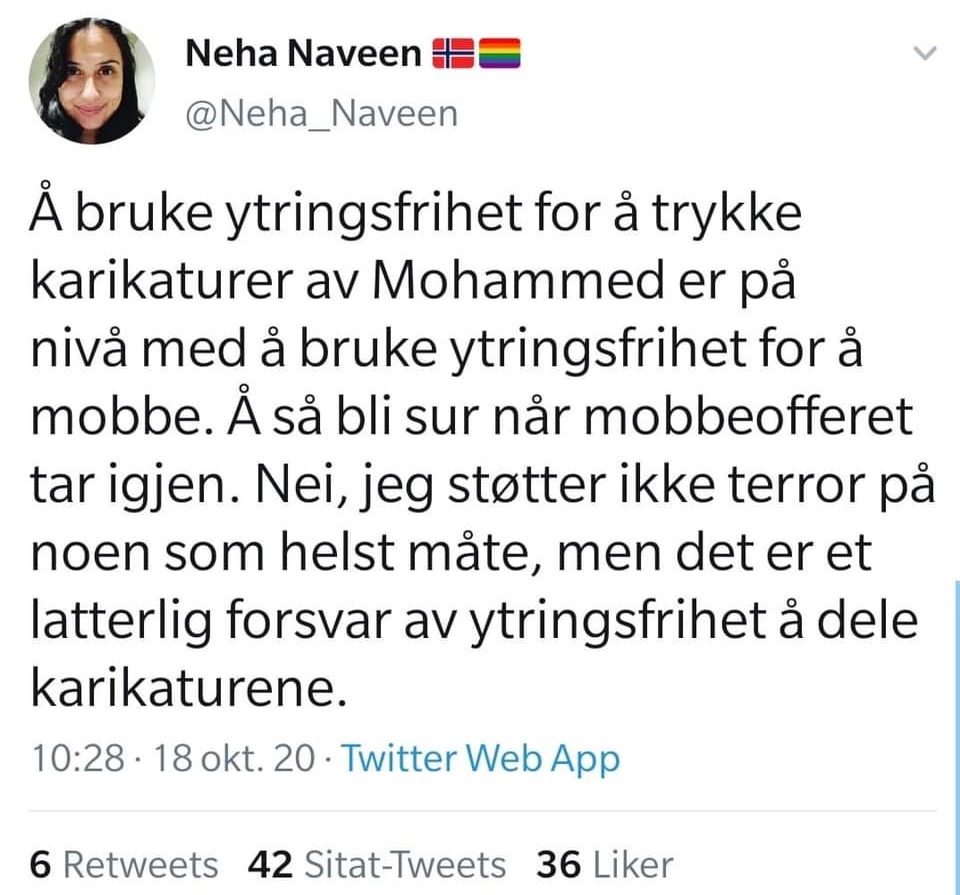Open Neha Naveen's profile picture

[92, 81]
